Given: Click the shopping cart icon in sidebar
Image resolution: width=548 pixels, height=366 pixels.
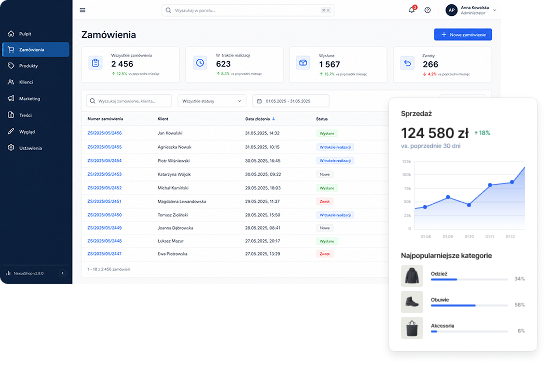Looking at the screenshot, I should [x=11, y=50].
